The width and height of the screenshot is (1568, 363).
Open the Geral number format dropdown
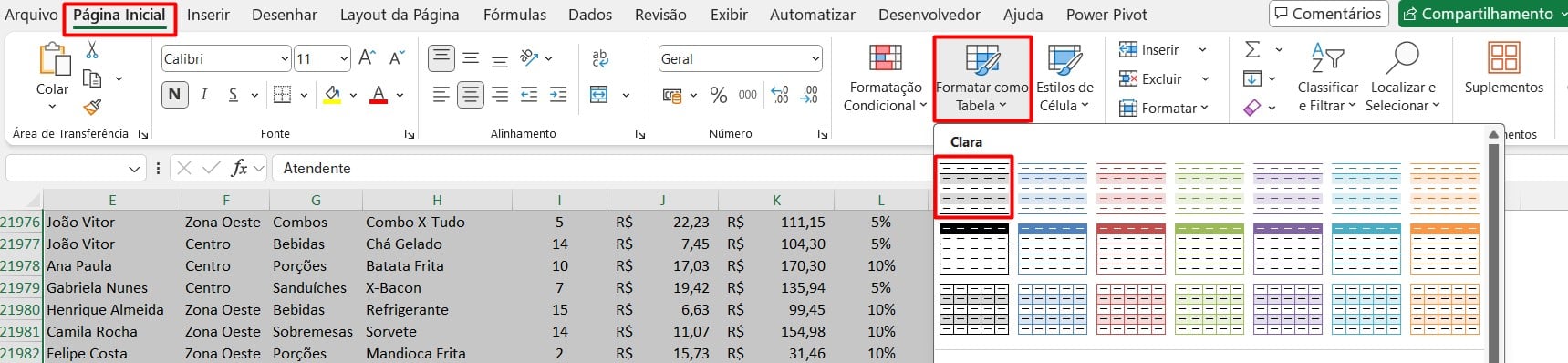815,58
